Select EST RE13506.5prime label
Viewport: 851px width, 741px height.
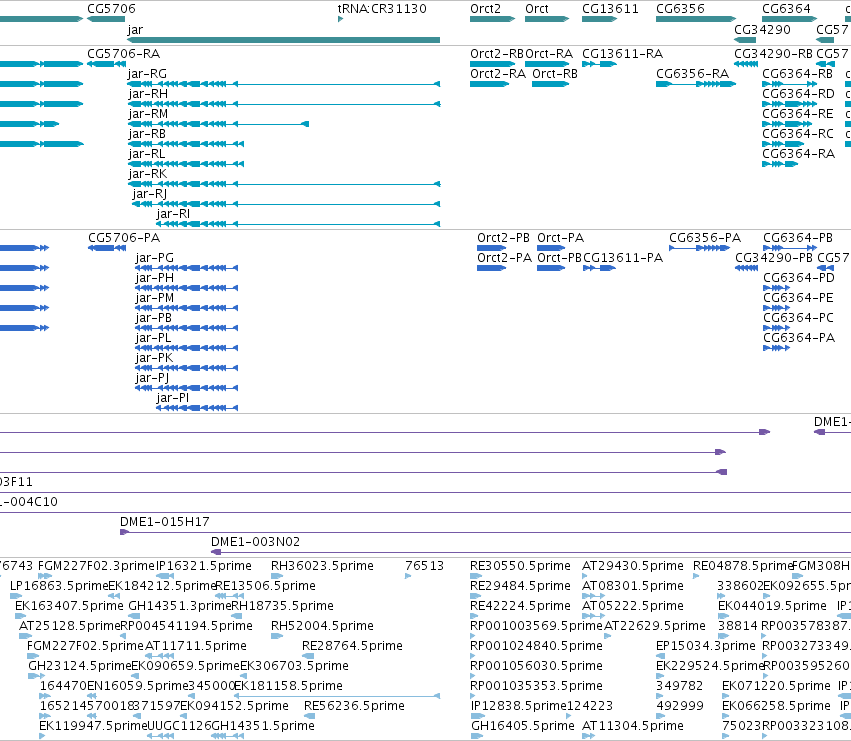point(265,586)
